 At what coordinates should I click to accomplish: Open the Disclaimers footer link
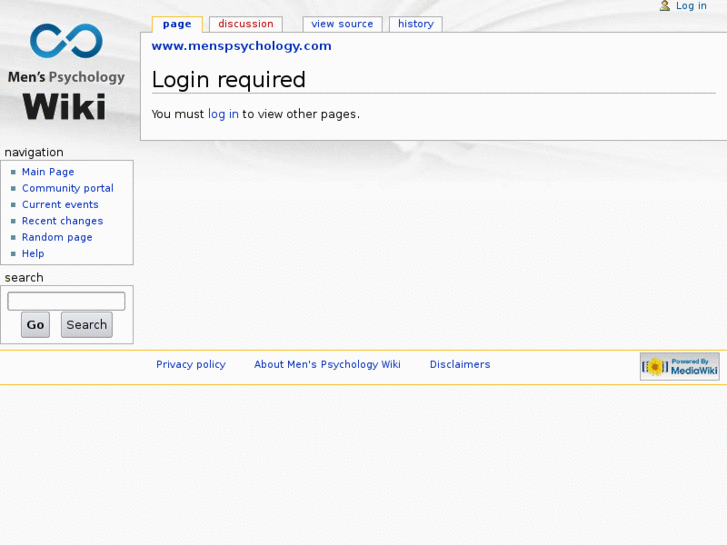point(460,365)
